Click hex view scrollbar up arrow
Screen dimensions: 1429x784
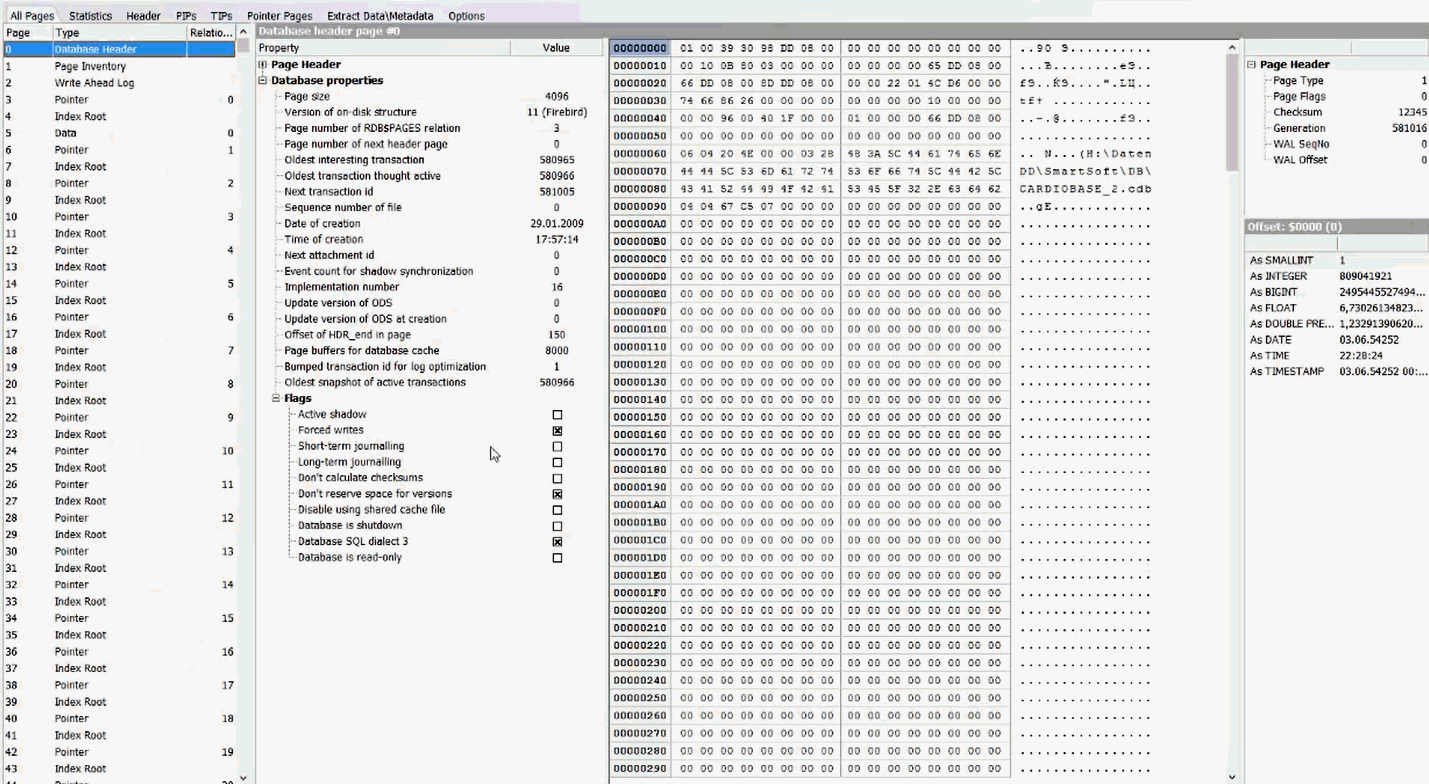(1232, 48)
